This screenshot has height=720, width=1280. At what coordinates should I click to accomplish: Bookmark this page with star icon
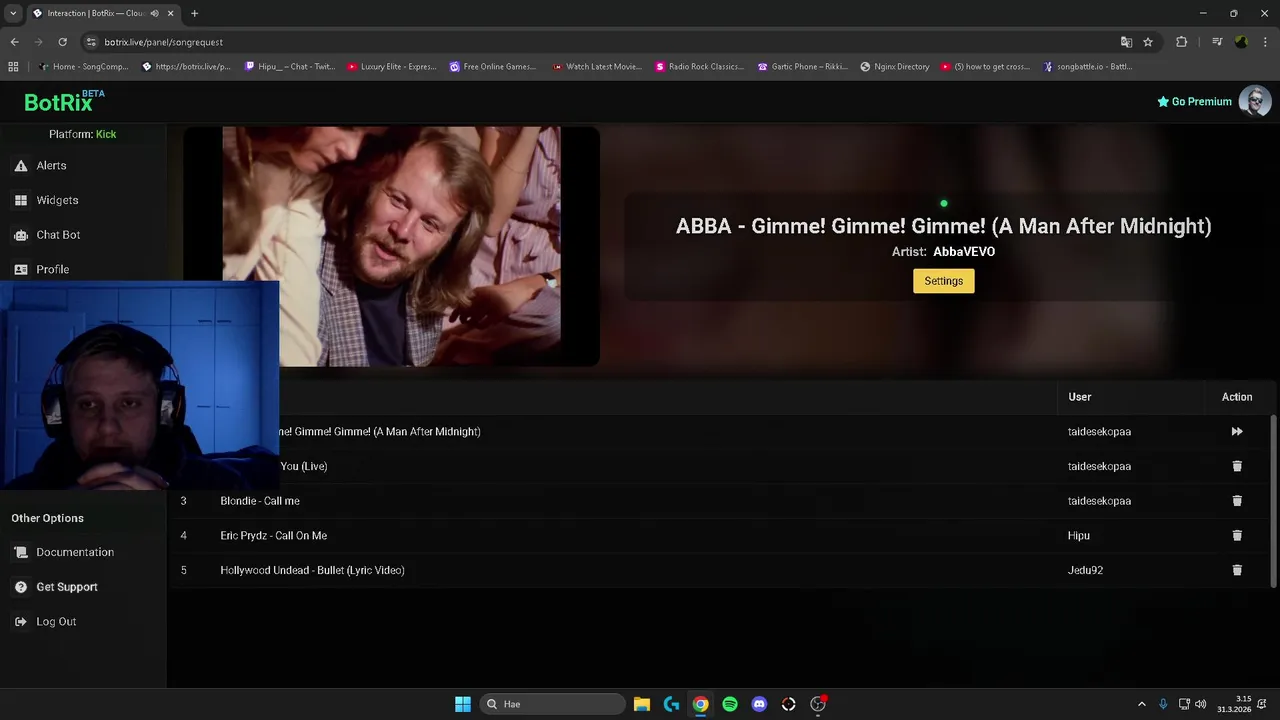1148,42
